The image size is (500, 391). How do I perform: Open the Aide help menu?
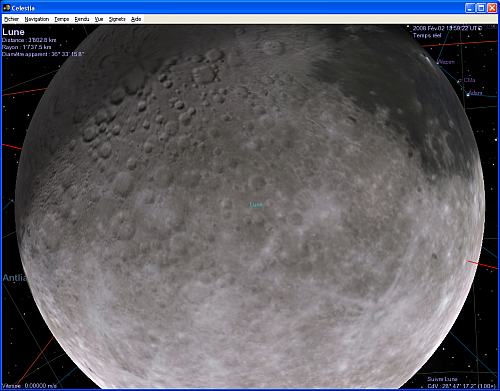pyautogui.click(x=136, y=19)
